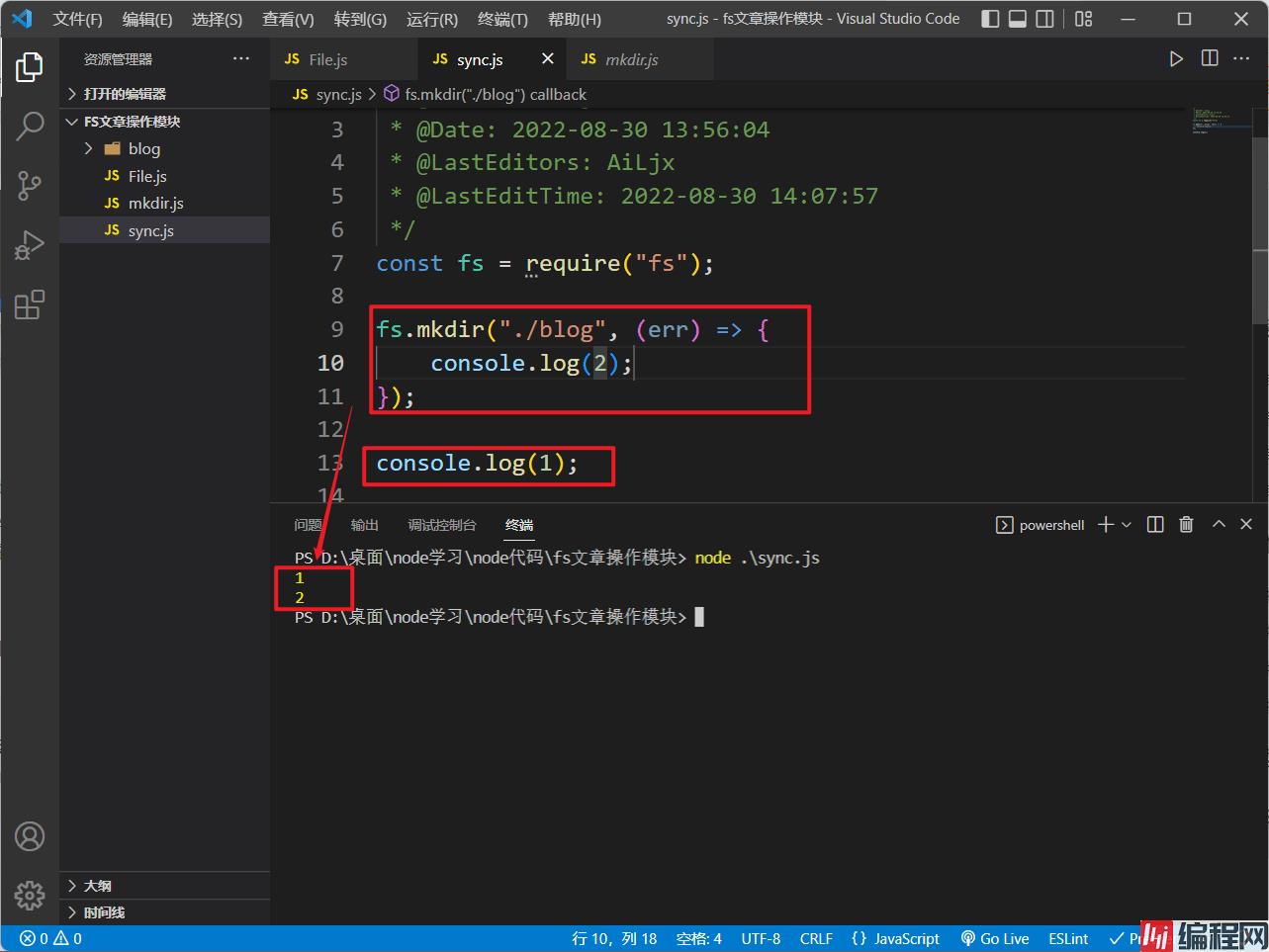Open 转到(G) menu
This screenshot has height=952, width=1269.
click(x=360, y=19)
